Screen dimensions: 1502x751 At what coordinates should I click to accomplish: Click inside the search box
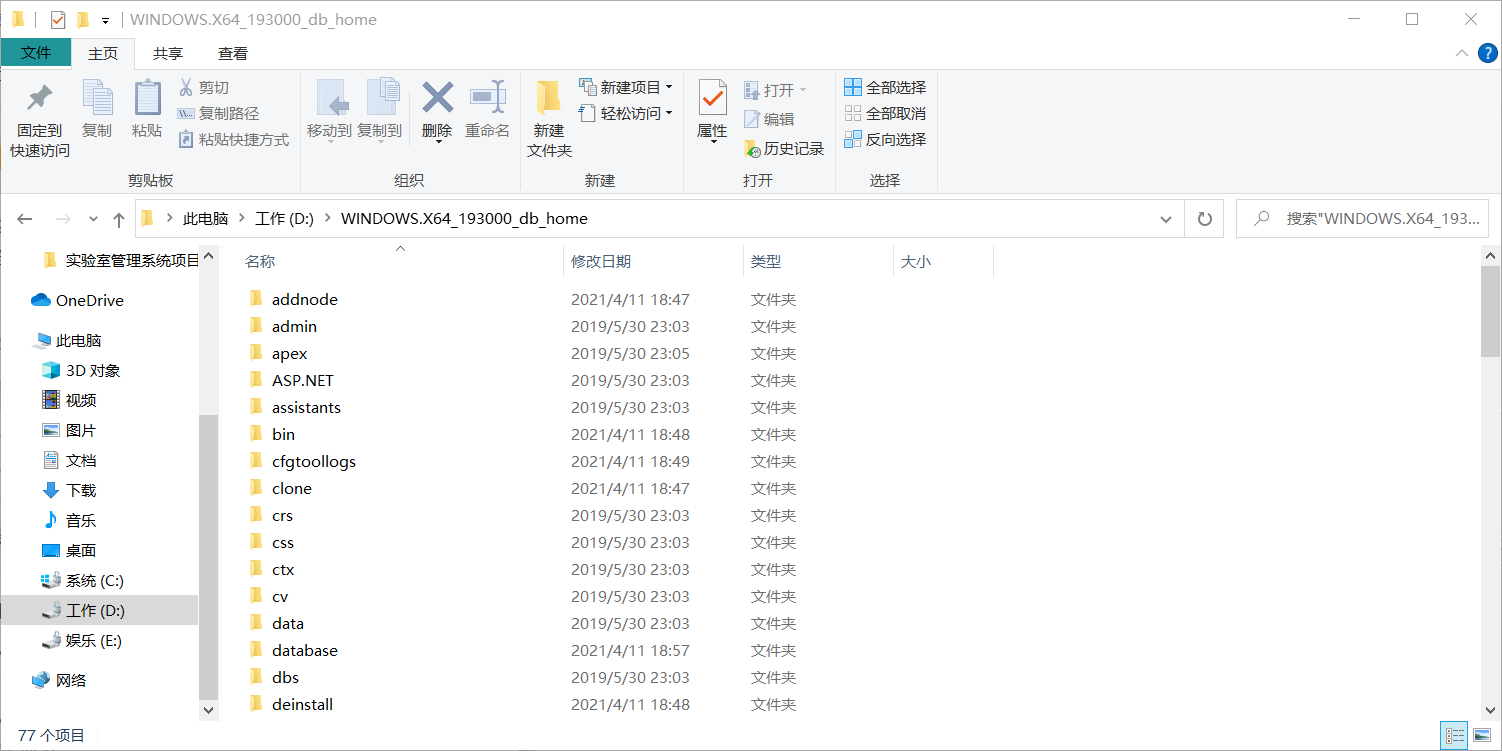click(1360, 218)
